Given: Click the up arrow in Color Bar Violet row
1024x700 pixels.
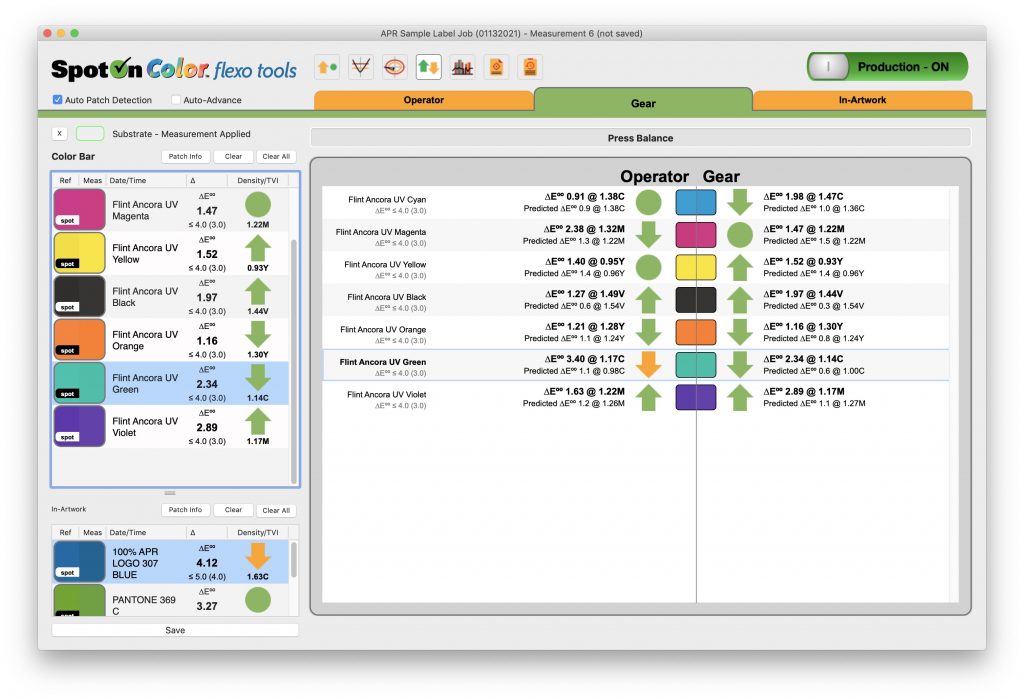Looking at the screenshot, I should tap(258, 421).
